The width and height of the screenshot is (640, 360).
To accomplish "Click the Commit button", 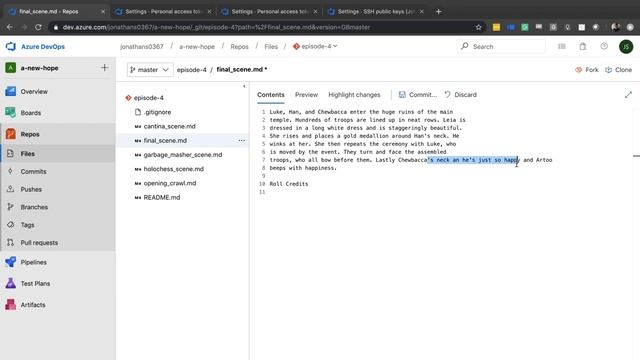I will 418,95.
